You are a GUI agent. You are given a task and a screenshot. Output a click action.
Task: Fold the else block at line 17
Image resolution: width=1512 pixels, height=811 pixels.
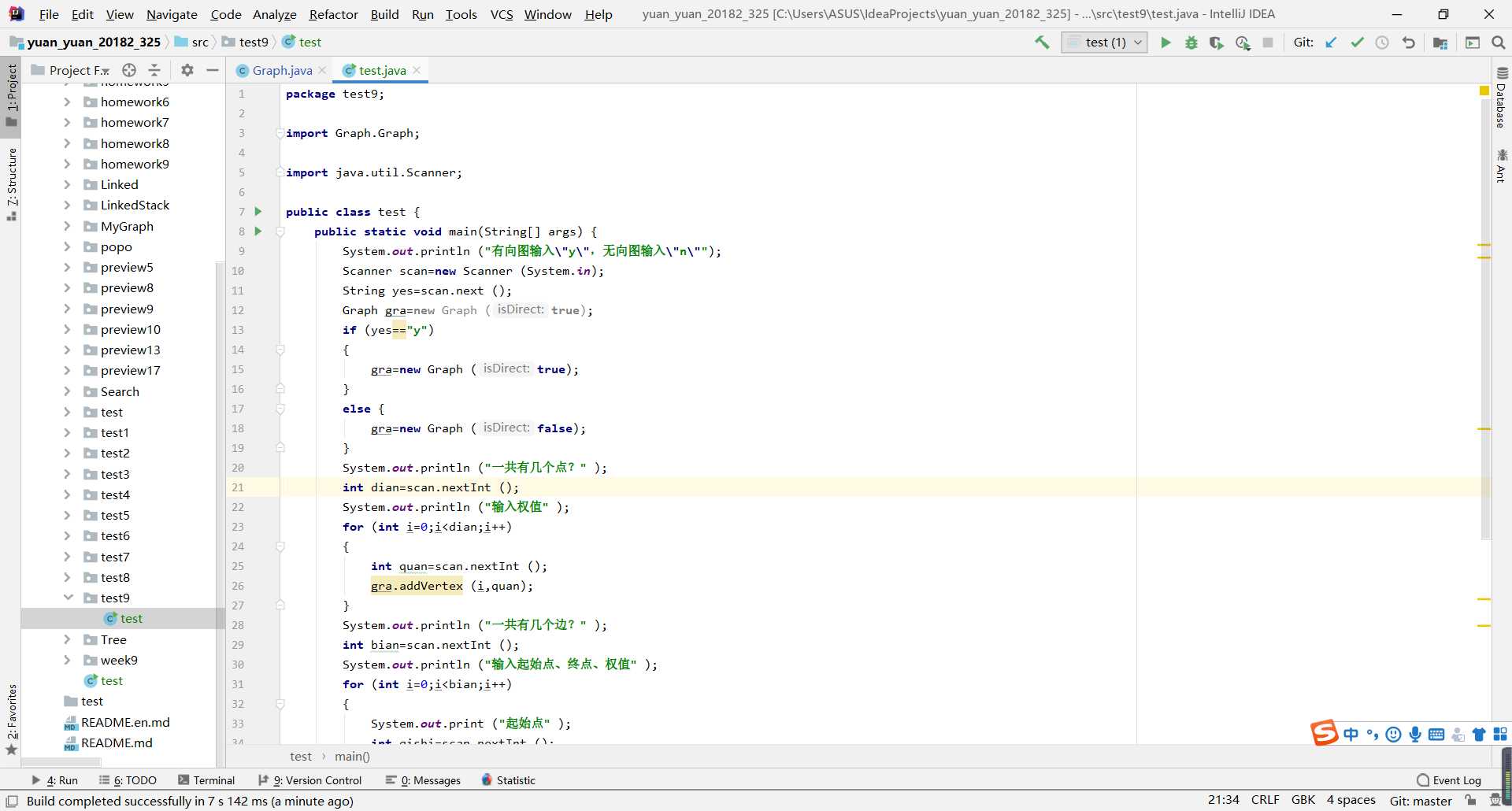click(x=280, y=409)
